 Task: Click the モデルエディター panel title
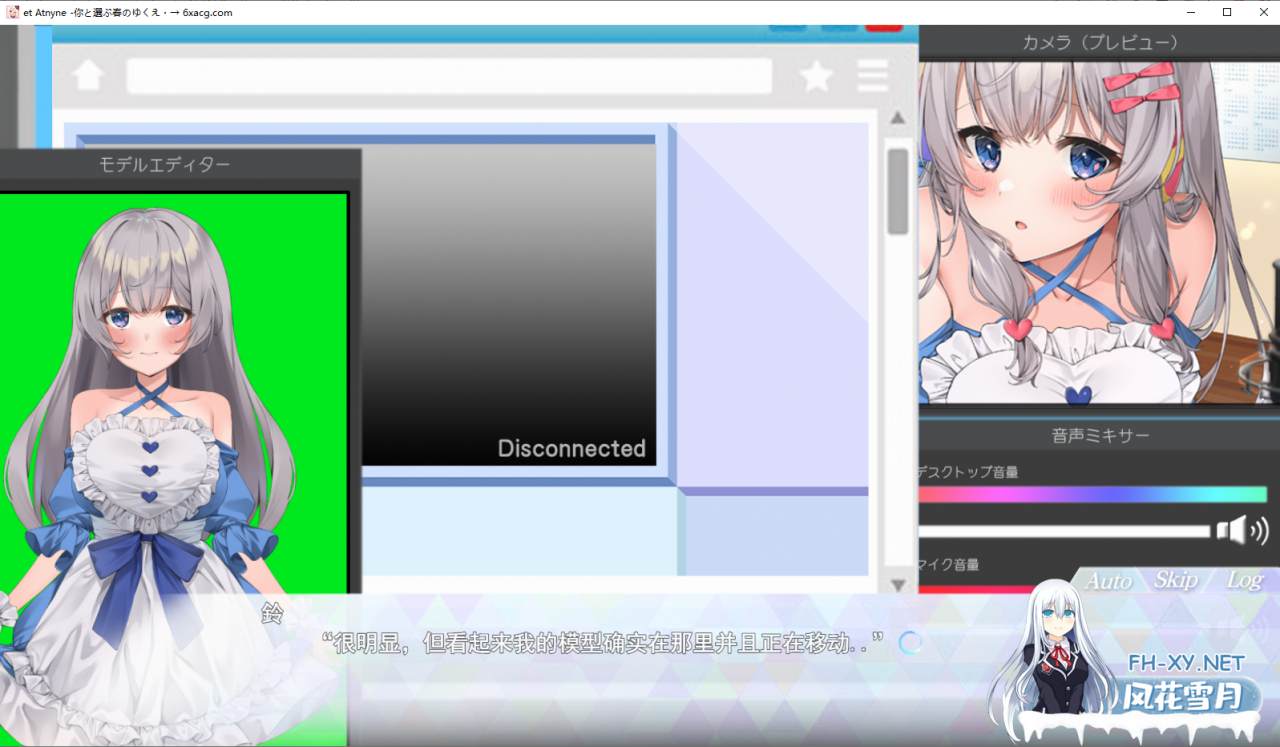[x=165, y=165]
